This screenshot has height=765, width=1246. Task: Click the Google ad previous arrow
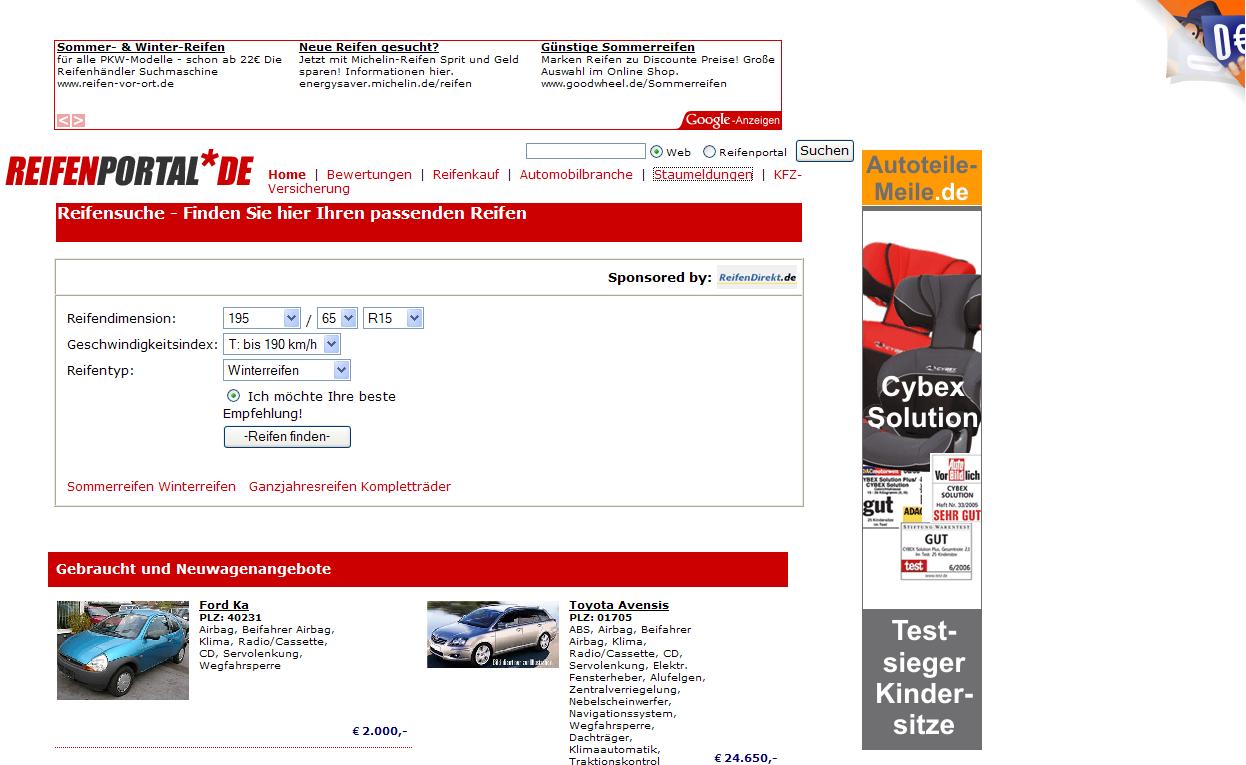tap(63, 120)
